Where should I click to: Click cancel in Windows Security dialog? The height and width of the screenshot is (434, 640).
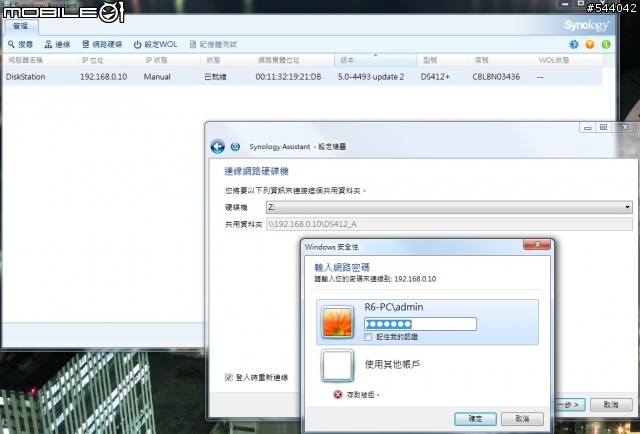pyautogui.click(x=522, y=418)
